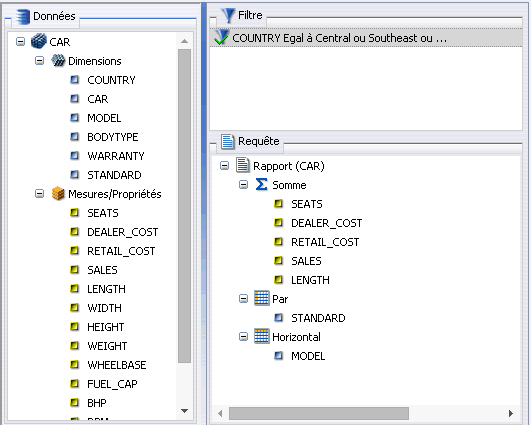This screenshot has height=425, width=531.
Task: Collapse the Dimensions branch
Action: pos(40,61)
